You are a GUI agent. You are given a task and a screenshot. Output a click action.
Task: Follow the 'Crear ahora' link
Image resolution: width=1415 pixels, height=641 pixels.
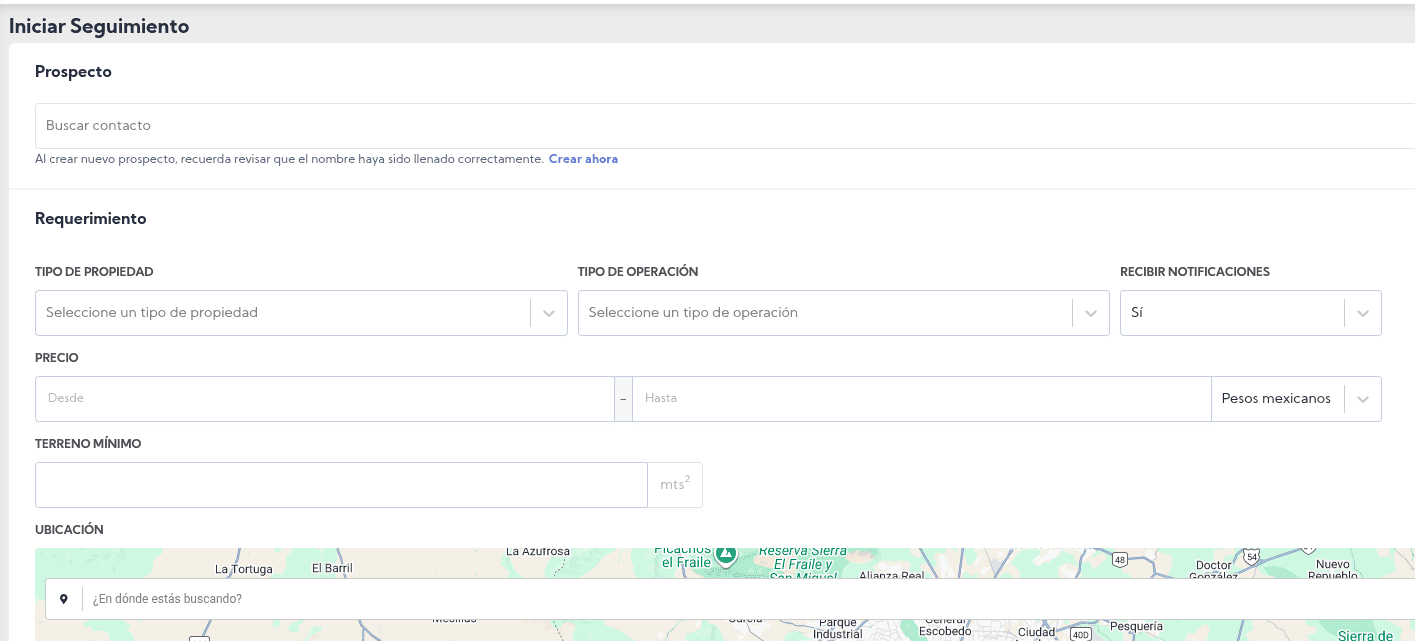(583, 159)
